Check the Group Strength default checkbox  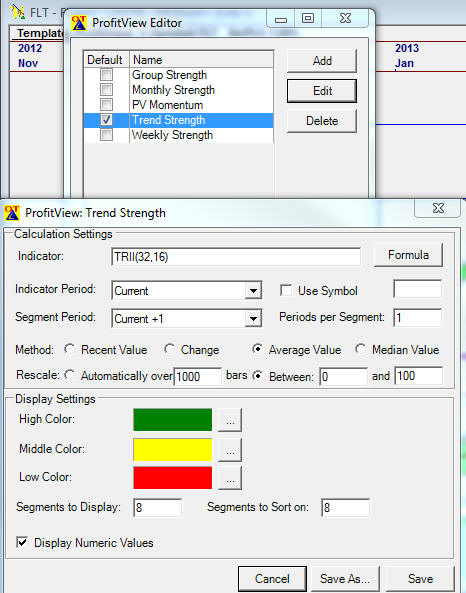tap(107, 75)
